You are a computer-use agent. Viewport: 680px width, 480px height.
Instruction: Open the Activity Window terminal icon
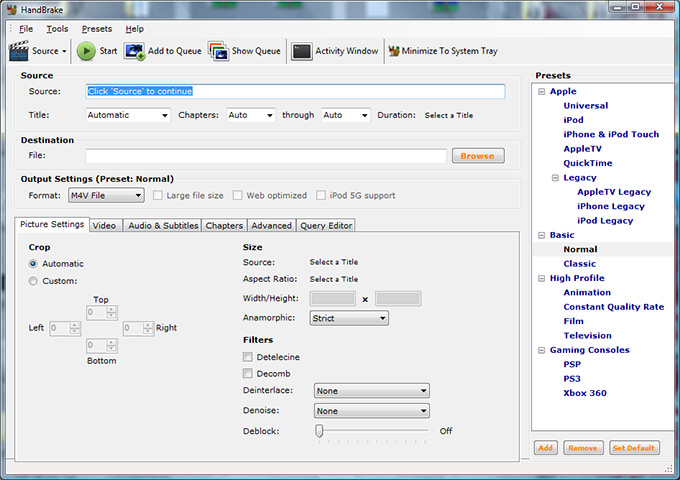(301, 51)
